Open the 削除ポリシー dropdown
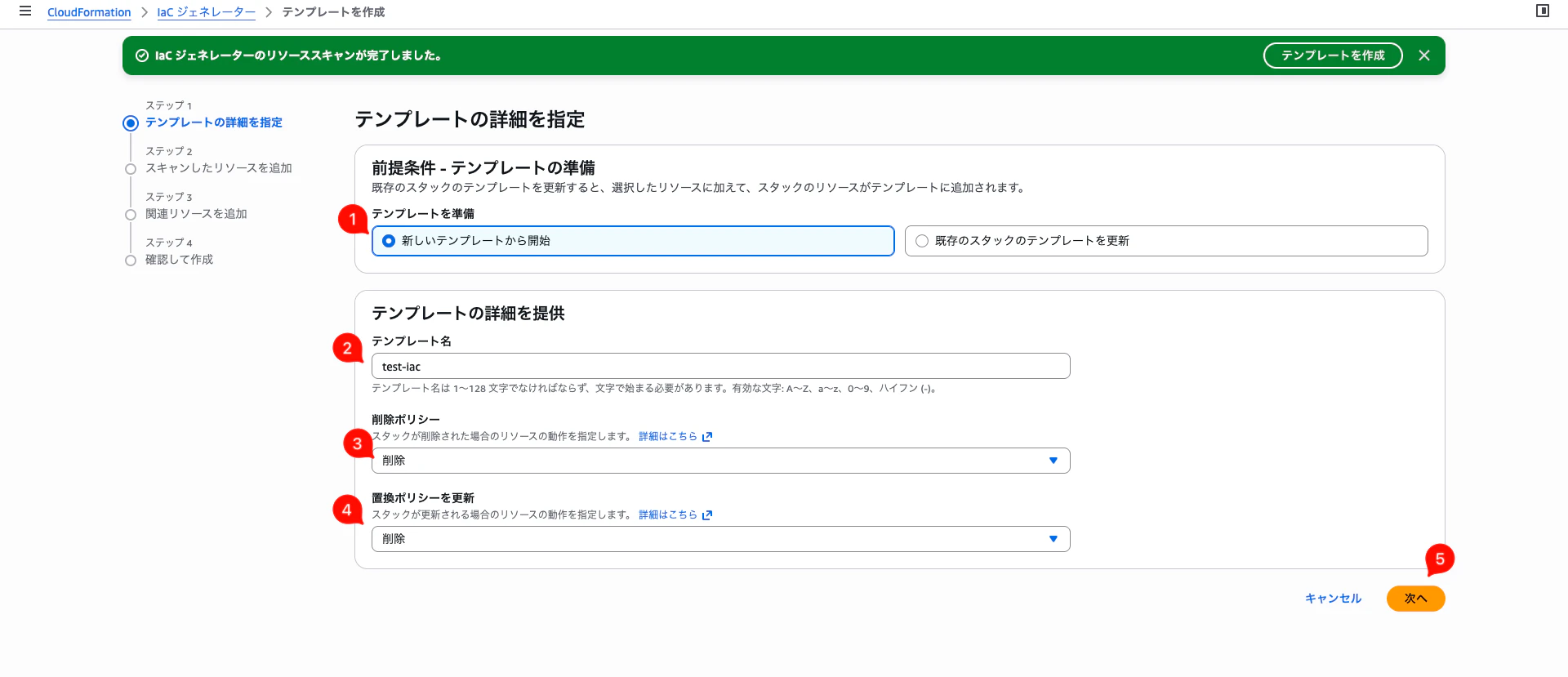 click(720, 461)
